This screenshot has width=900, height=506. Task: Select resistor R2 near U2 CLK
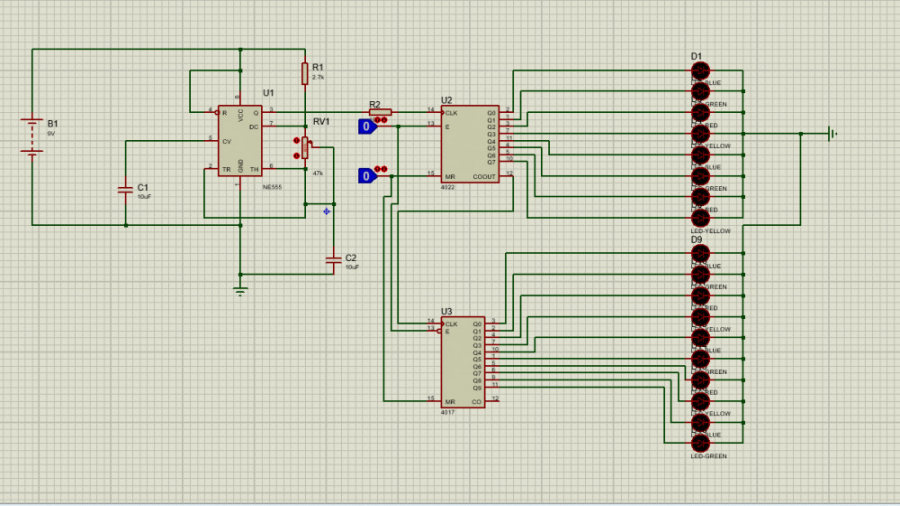point(380,112)
